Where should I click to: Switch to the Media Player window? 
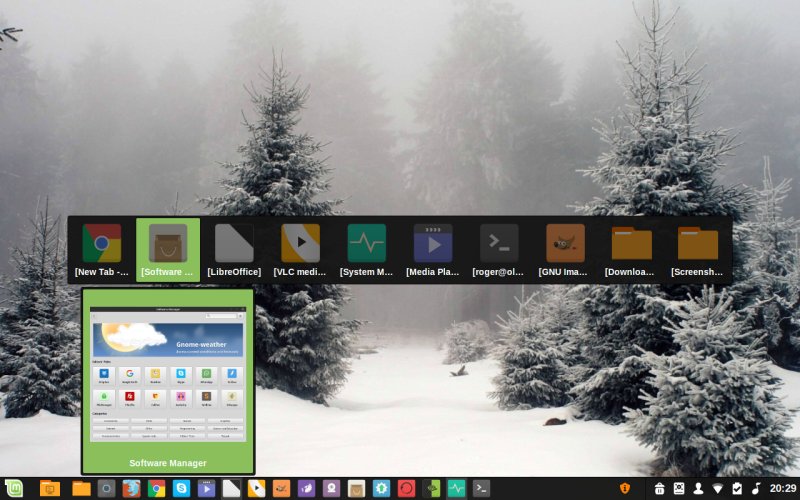(x=433, y=250)
